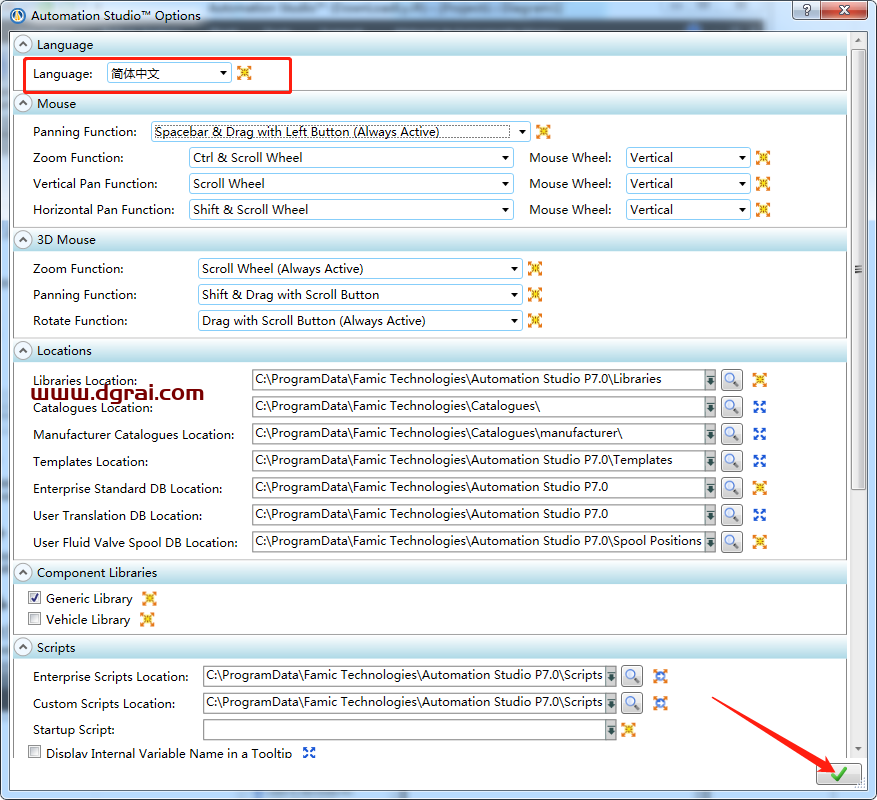The image size is (877, 800).
Task: Reset the Startup Script field
Action: pyautogui.click(x=628, y=730)
